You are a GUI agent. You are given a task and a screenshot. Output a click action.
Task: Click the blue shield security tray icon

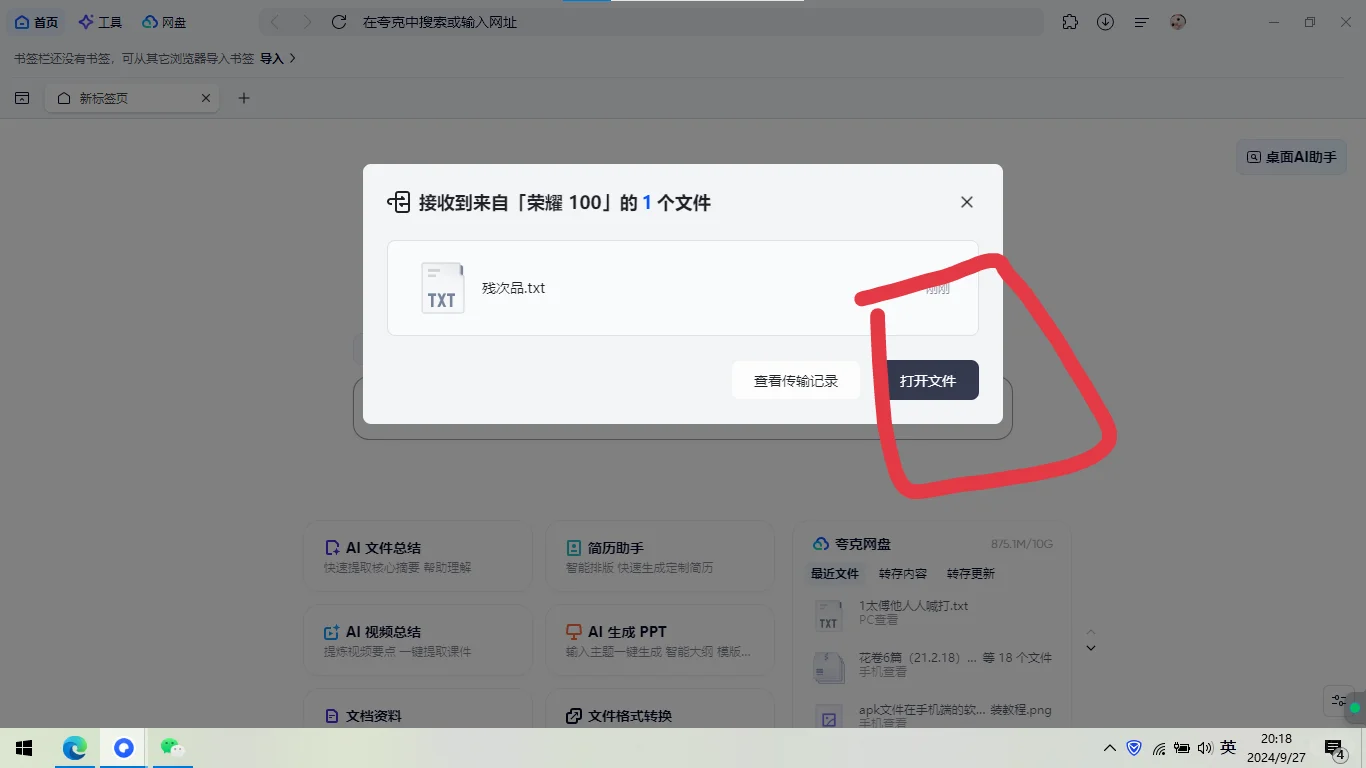[x=1134, y=748]
